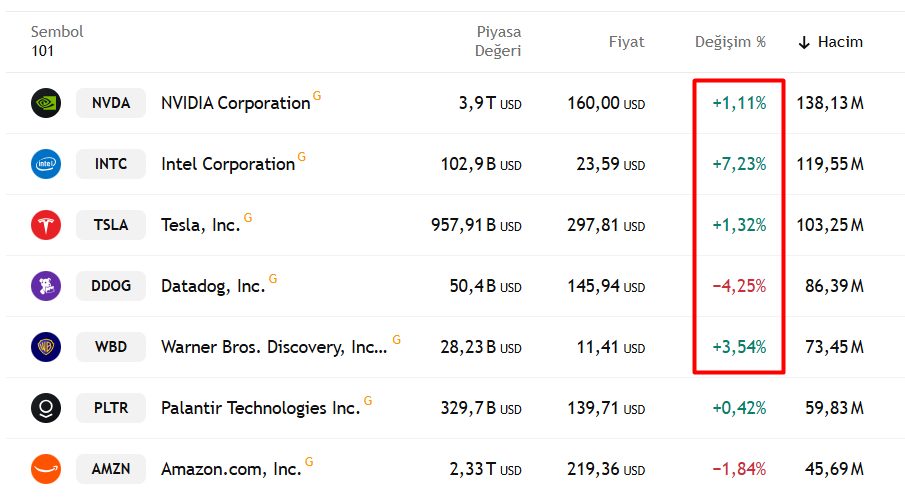The image size is (905, 497).
Task: Click the G superscript next to Datadog, Inc.
Action: (273, 279)
